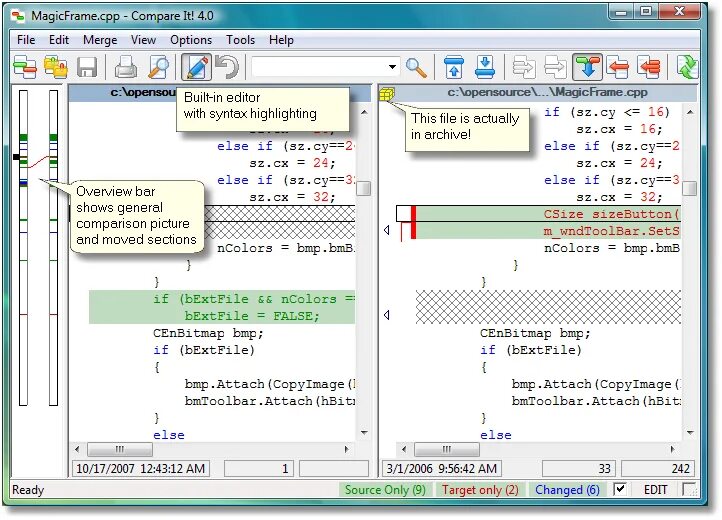Toggle built-in editor pencil icon
Image resolution: width=722 pixels, height=520 pixels.
[196, 67]
